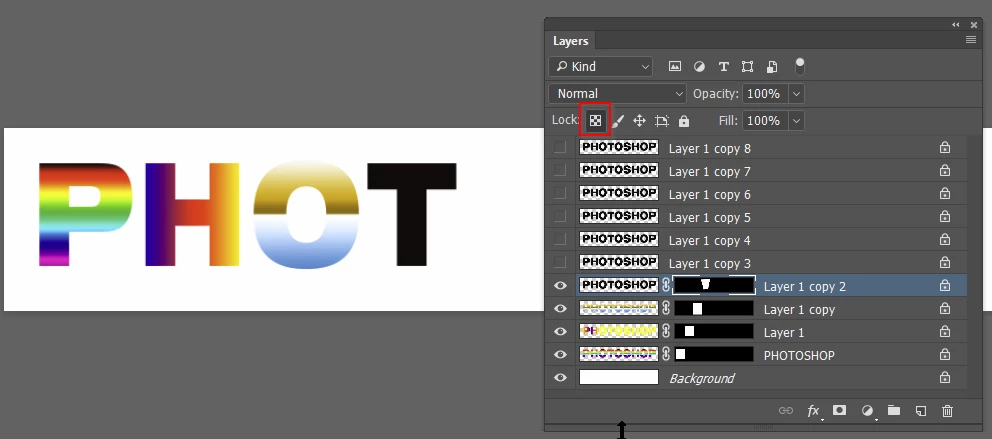Click the lock all icon
Viewport: 992px width, 439px height.
(x=684, y=121)
